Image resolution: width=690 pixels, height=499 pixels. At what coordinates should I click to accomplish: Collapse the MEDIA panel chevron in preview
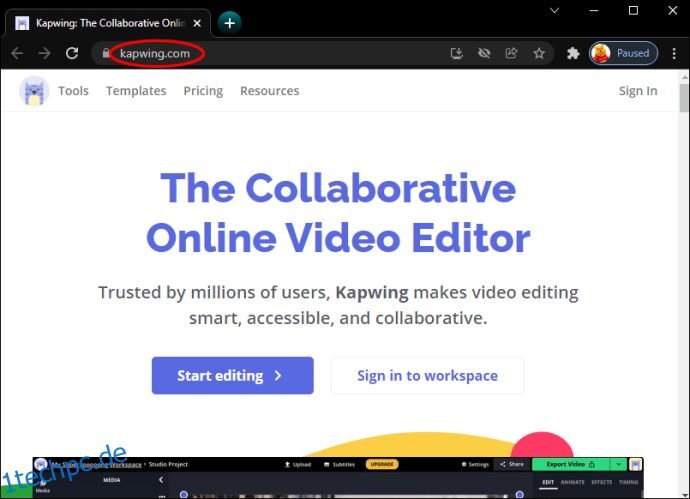pos(161,480)
